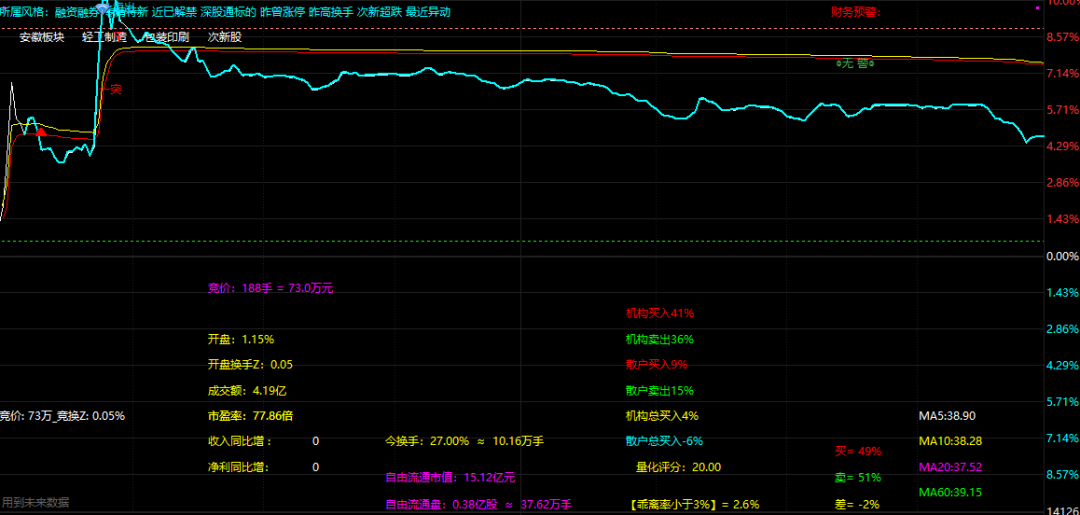Click the 散户买入9% text
This screenshot has height=515, width=1080.
[x=656, y=364]
